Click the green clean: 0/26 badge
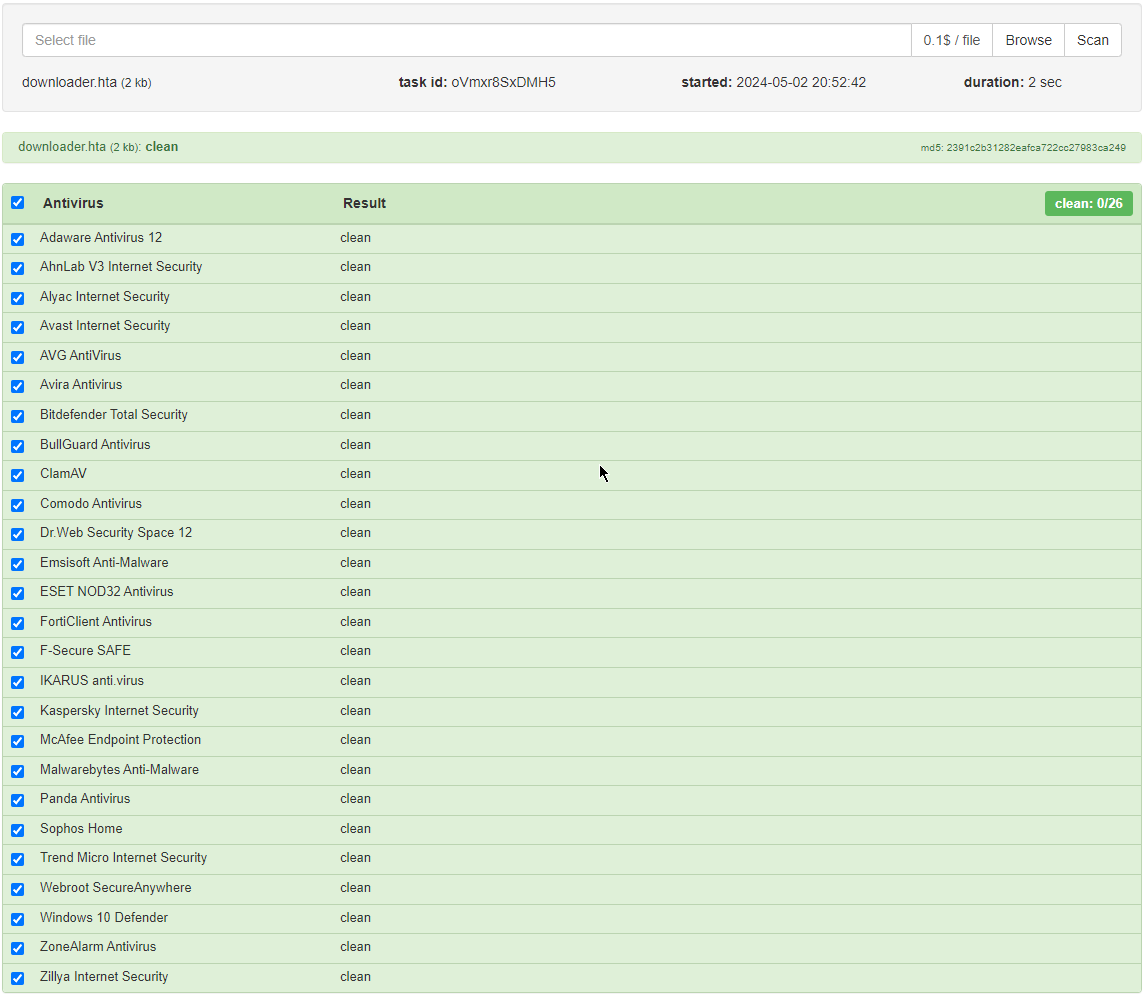 click(1088, 203)
